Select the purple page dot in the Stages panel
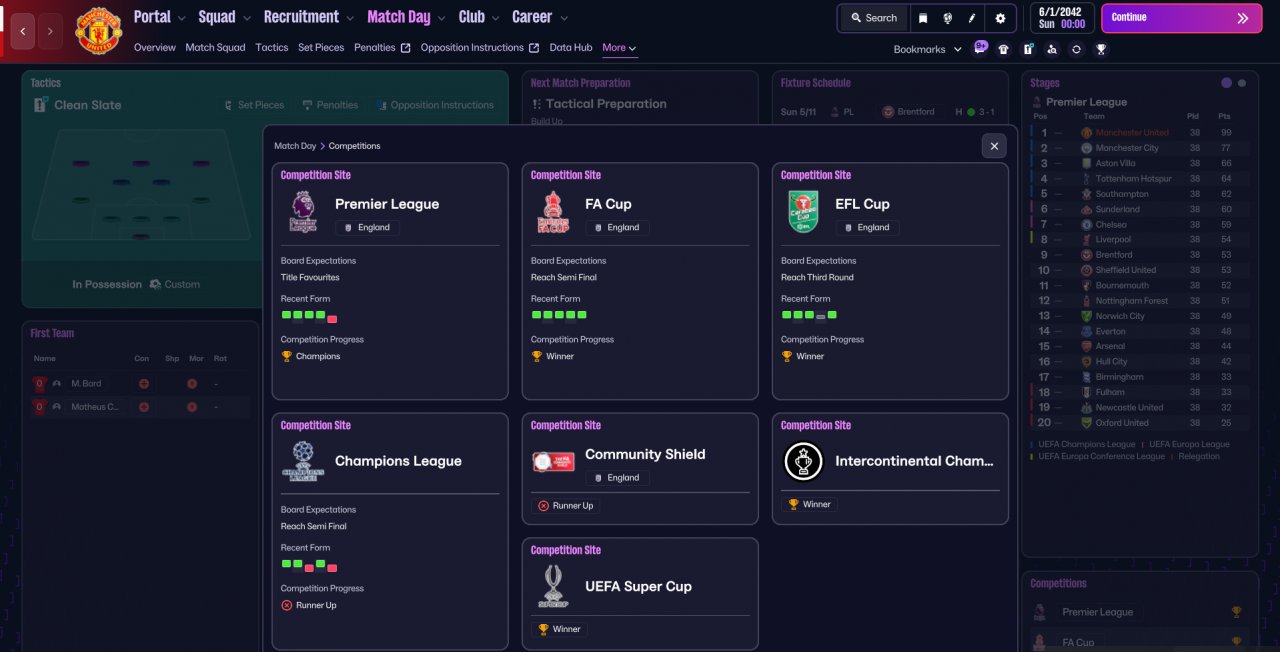 1227,83
